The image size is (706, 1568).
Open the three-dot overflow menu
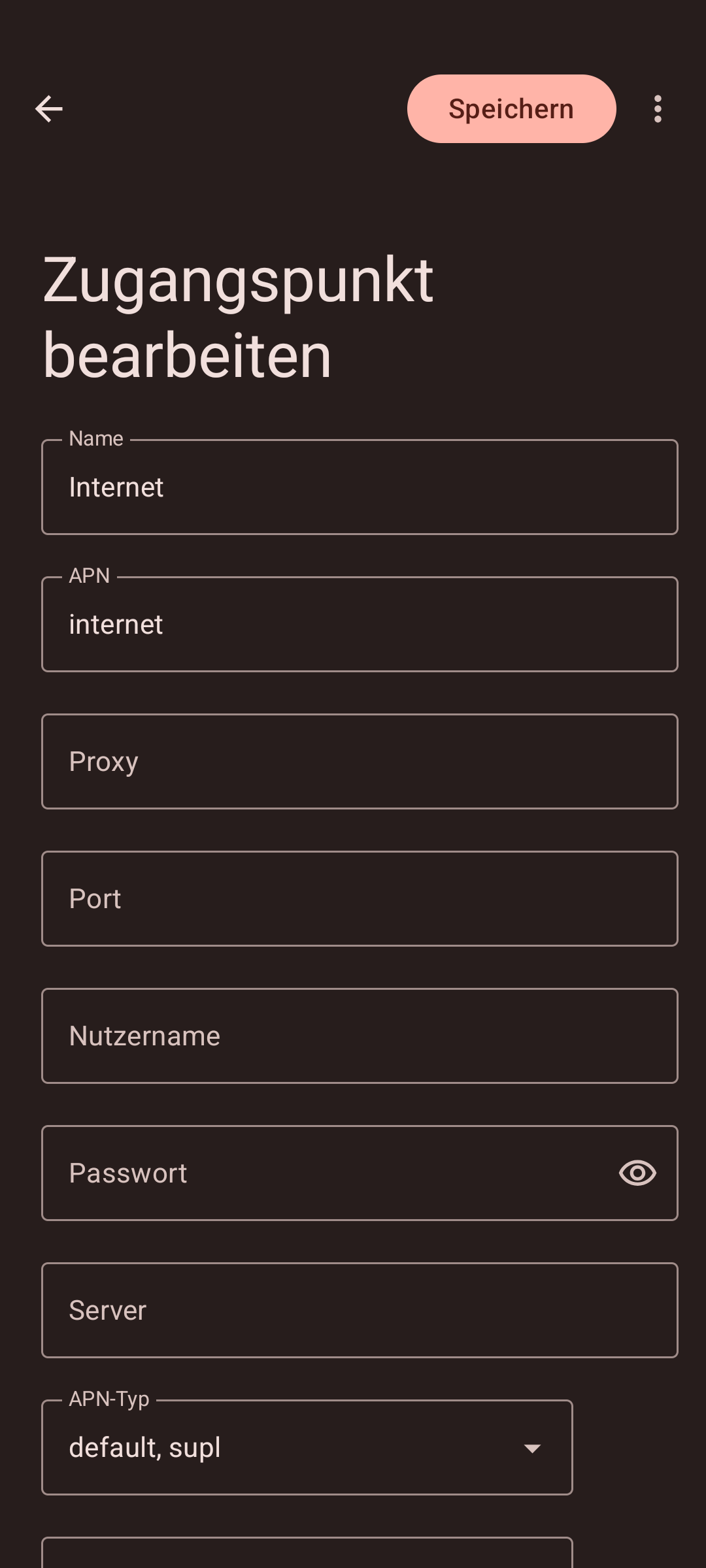point(658,108)
